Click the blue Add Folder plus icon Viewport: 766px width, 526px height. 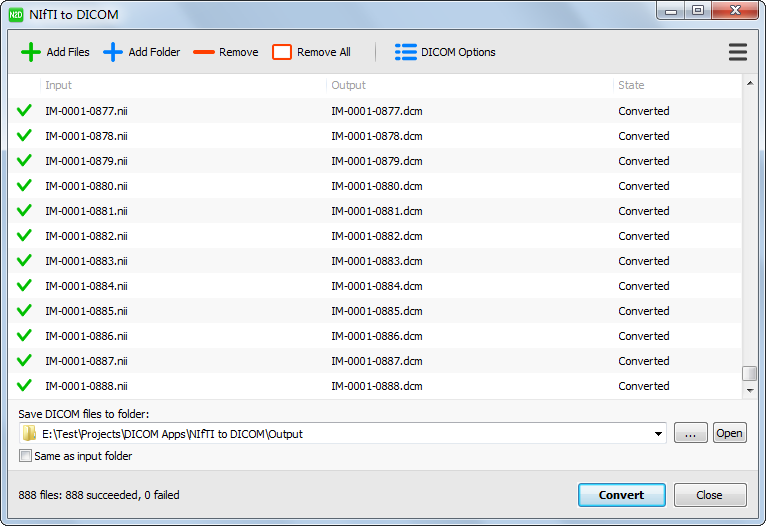coord(113,52)
